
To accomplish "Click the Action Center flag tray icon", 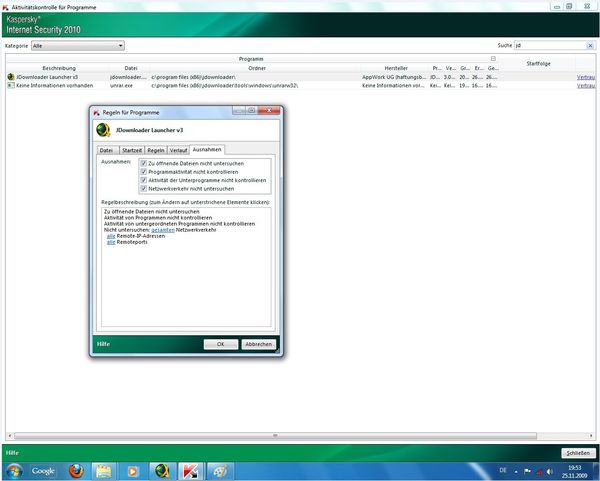I will (x=527, y=471).
